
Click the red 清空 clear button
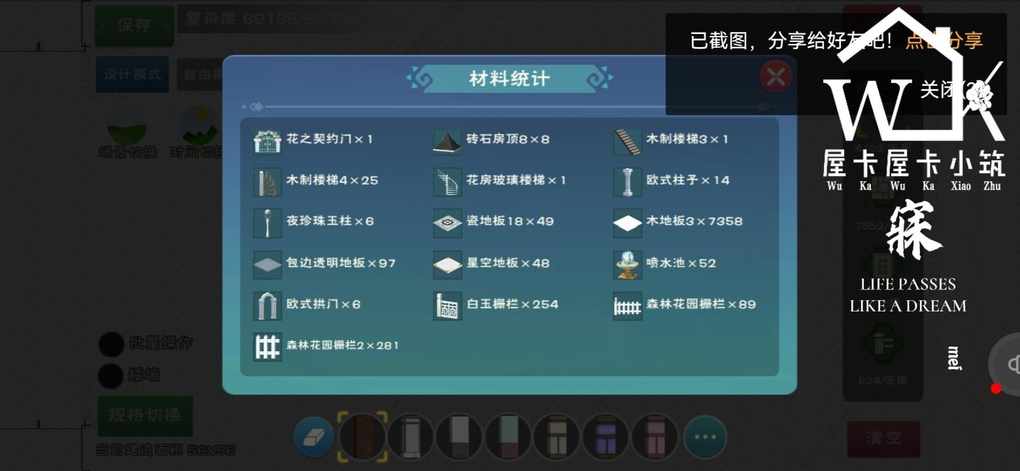[883, 438]
